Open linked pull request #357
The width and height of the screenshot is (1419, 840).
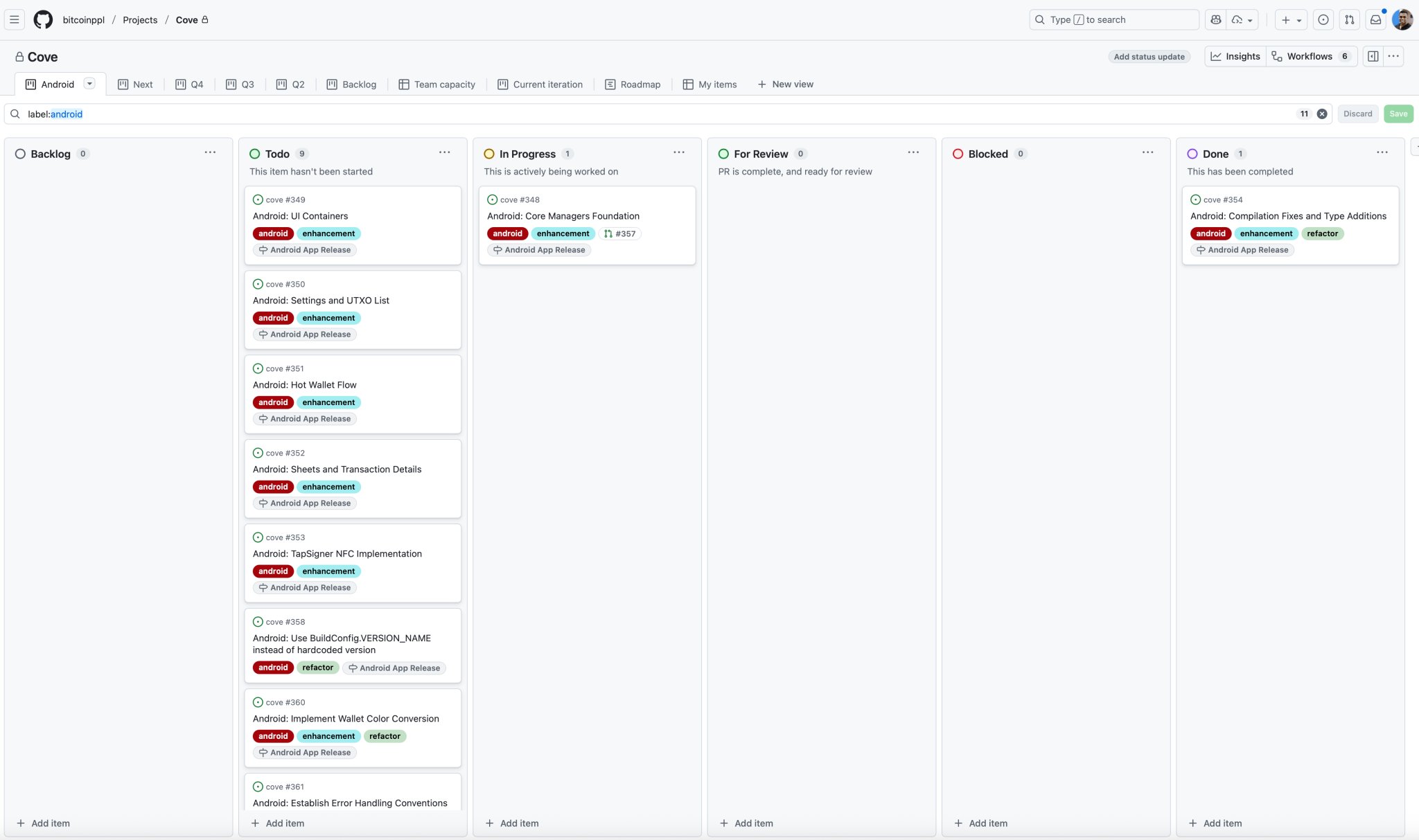[619, 233]
